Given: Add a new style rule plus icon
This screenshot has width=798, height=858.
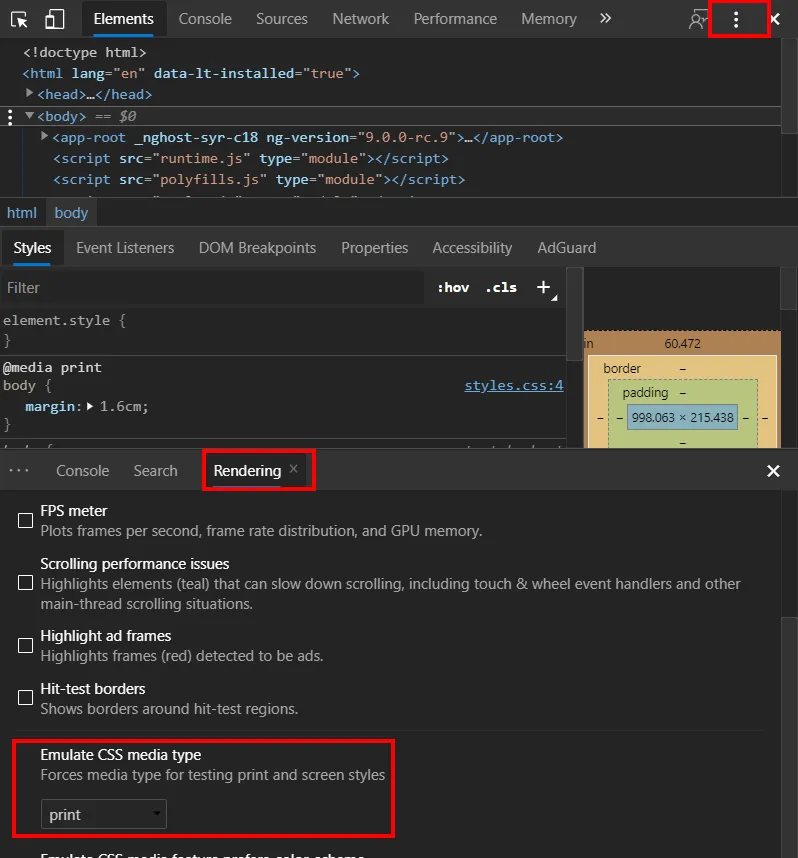Looking at the screenshot, I should click(x=543, y=287).
